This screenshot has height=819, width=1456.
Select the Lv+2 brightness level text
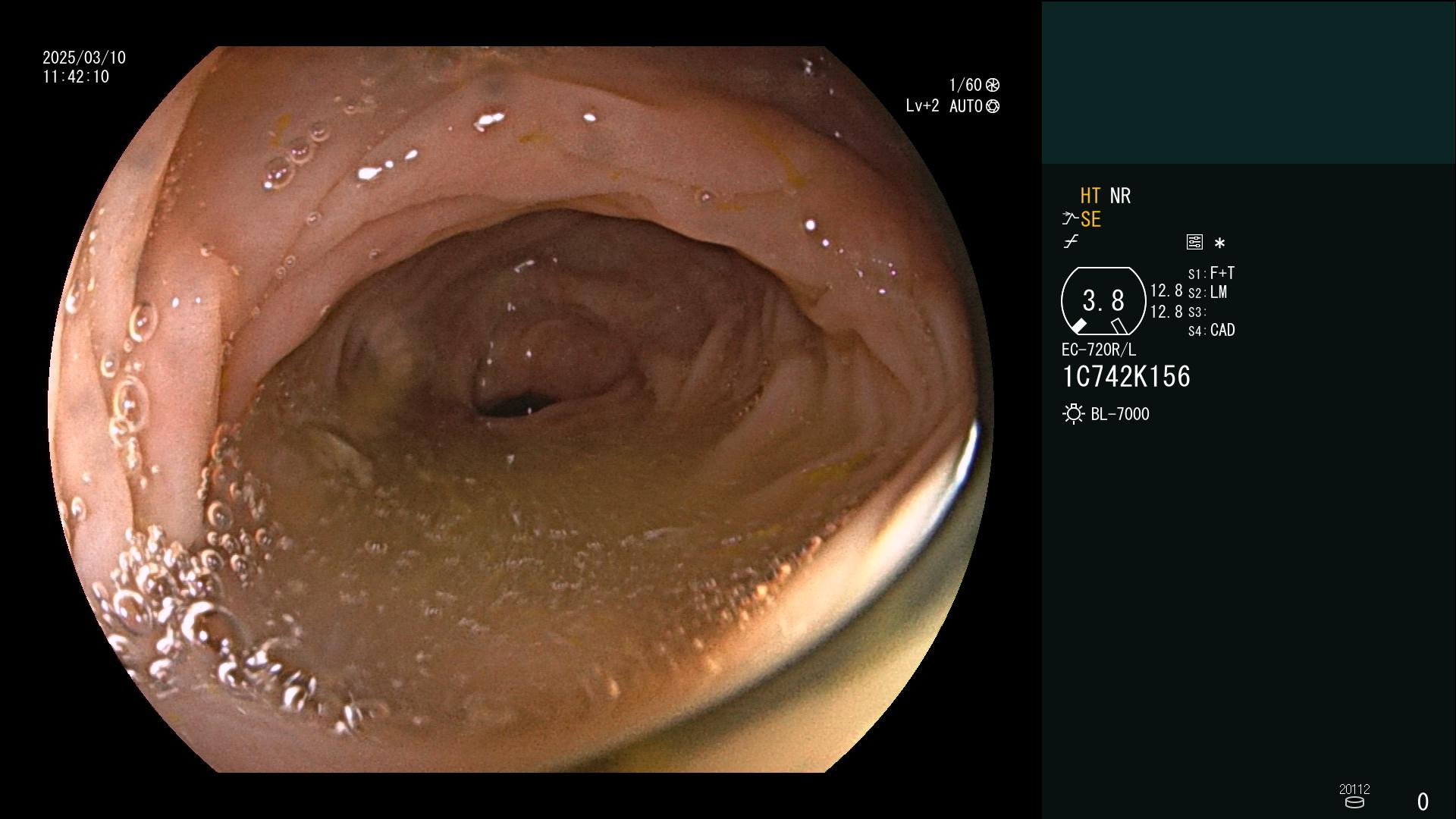coord(922,106)
